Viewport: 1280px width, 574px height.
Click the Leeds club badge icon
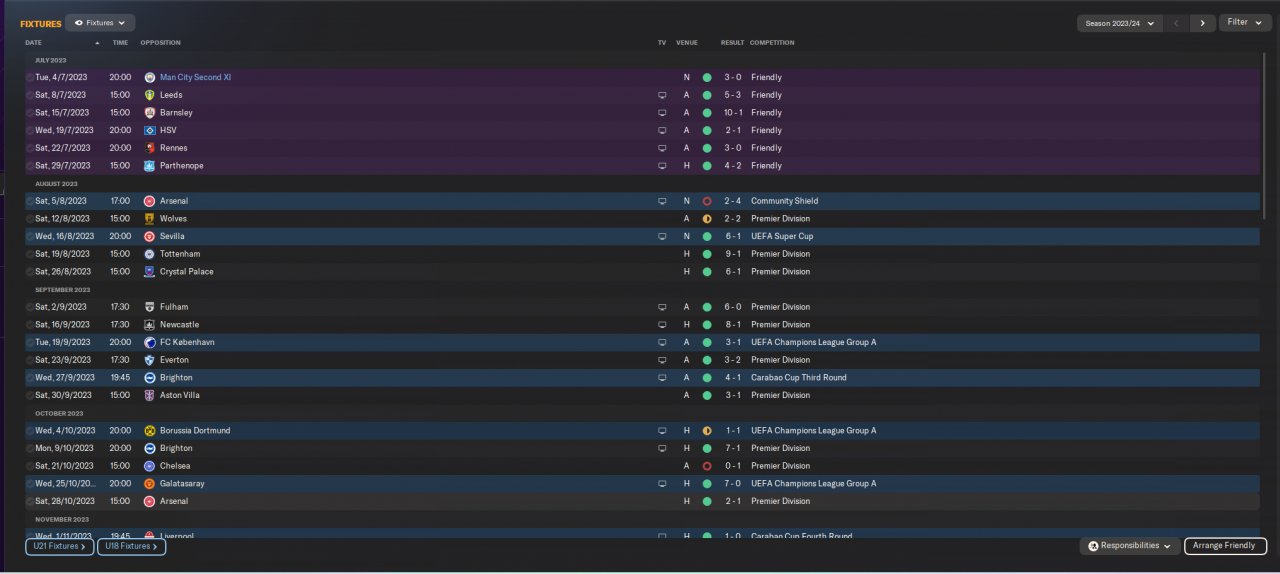pyautogui.click(x=150, y=95)
